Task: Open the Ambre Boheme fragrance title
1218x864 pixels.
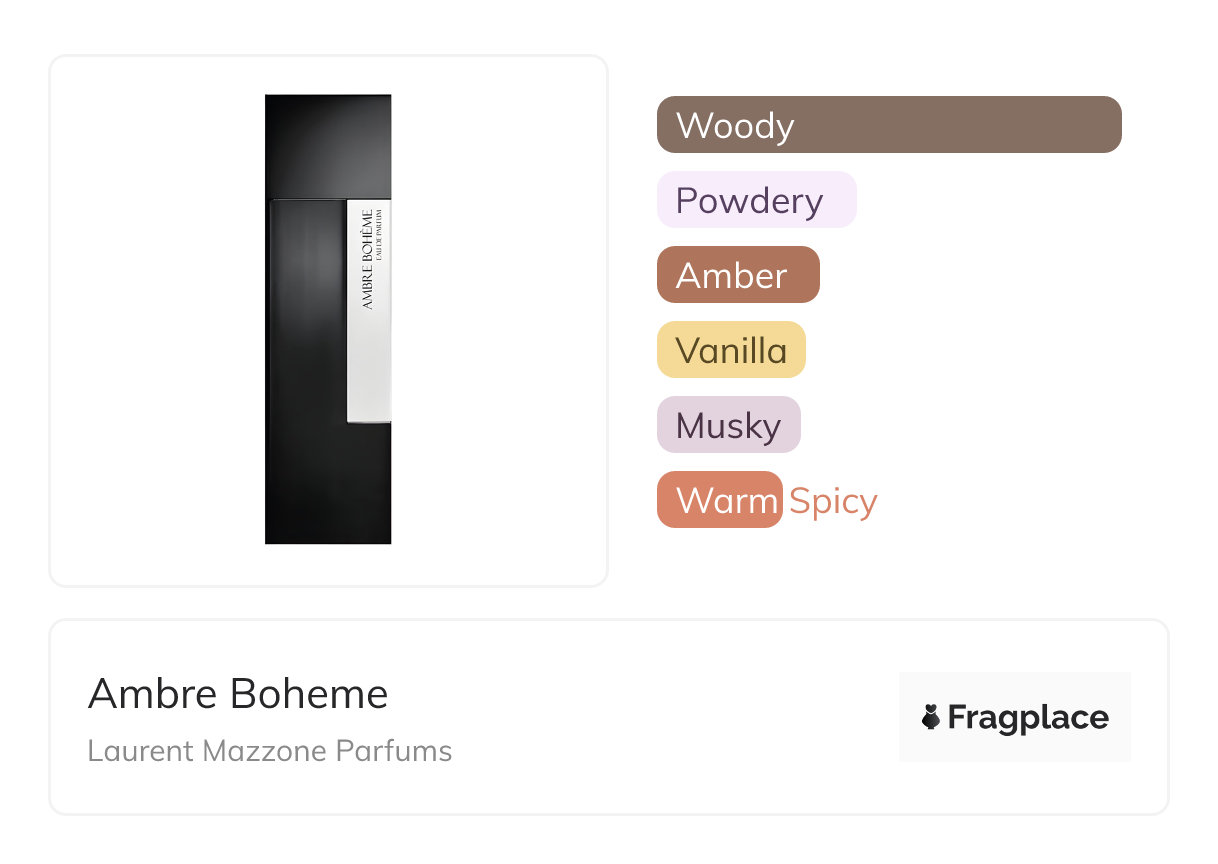Action: (238, 694)
